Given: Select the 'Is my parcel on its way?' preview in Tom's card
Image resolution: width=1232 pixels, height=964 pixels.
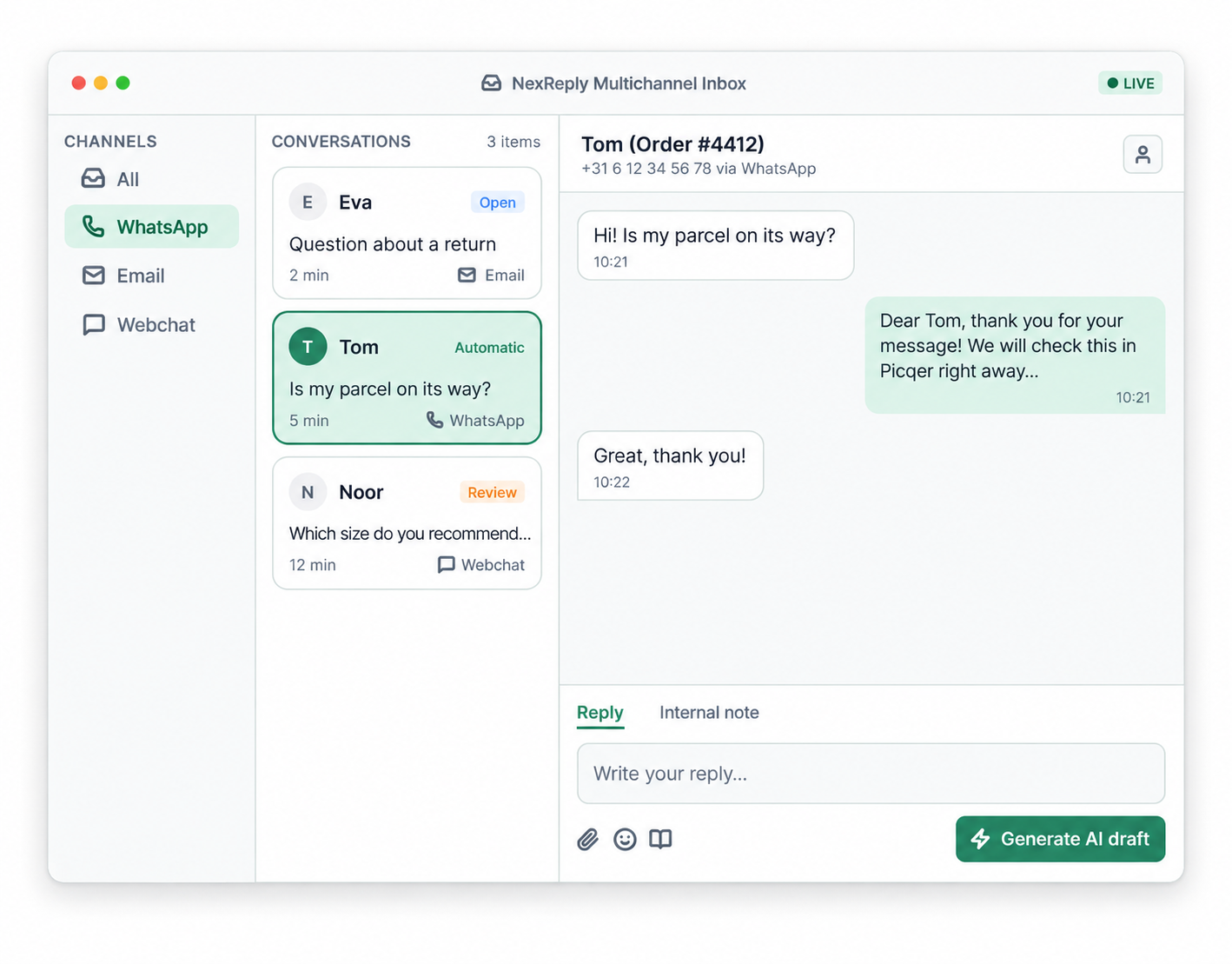Looking at the screenshot, I should coord(390,389).
